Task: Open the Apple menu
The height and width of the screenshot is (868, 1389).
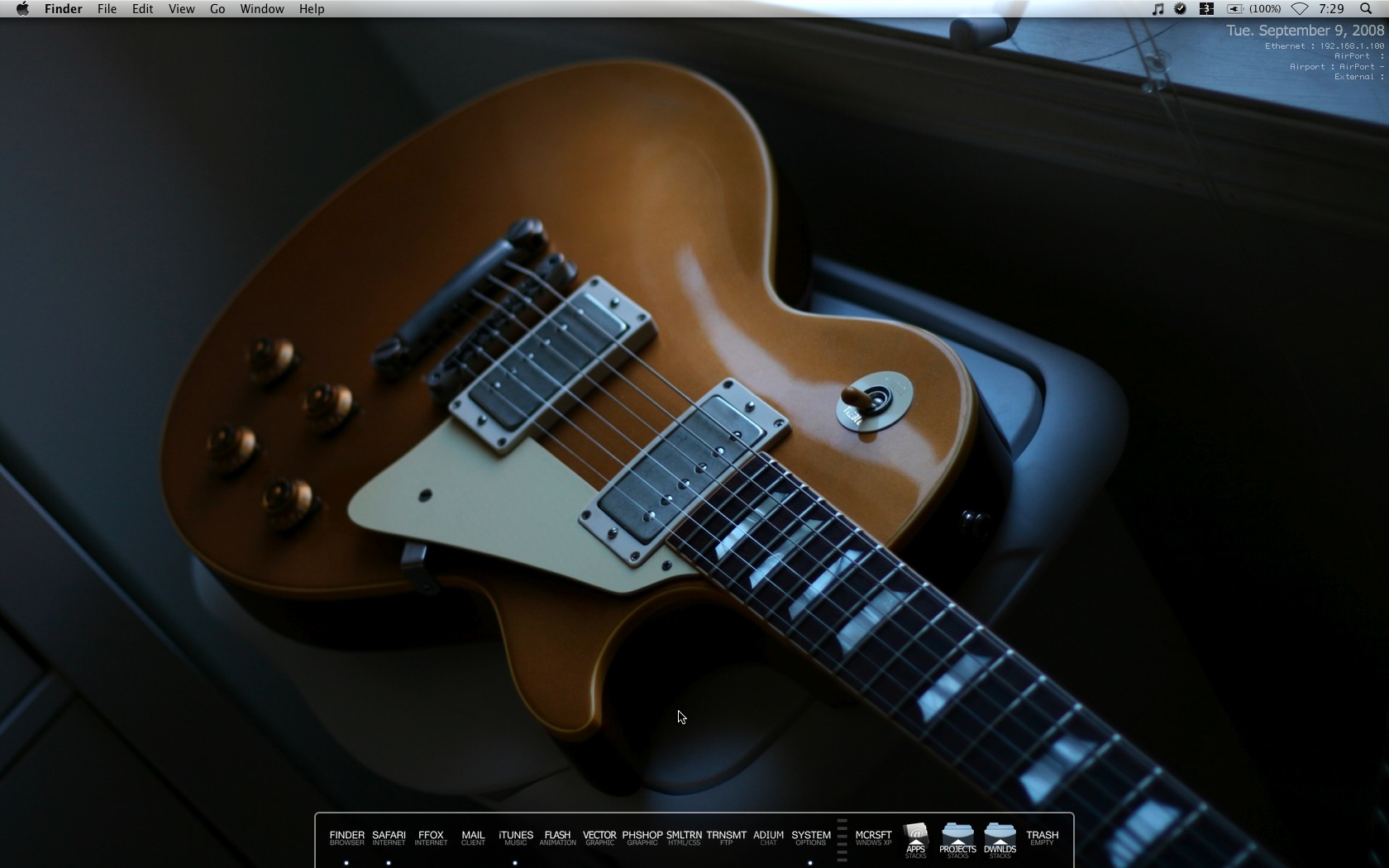Action: (22, 9)
